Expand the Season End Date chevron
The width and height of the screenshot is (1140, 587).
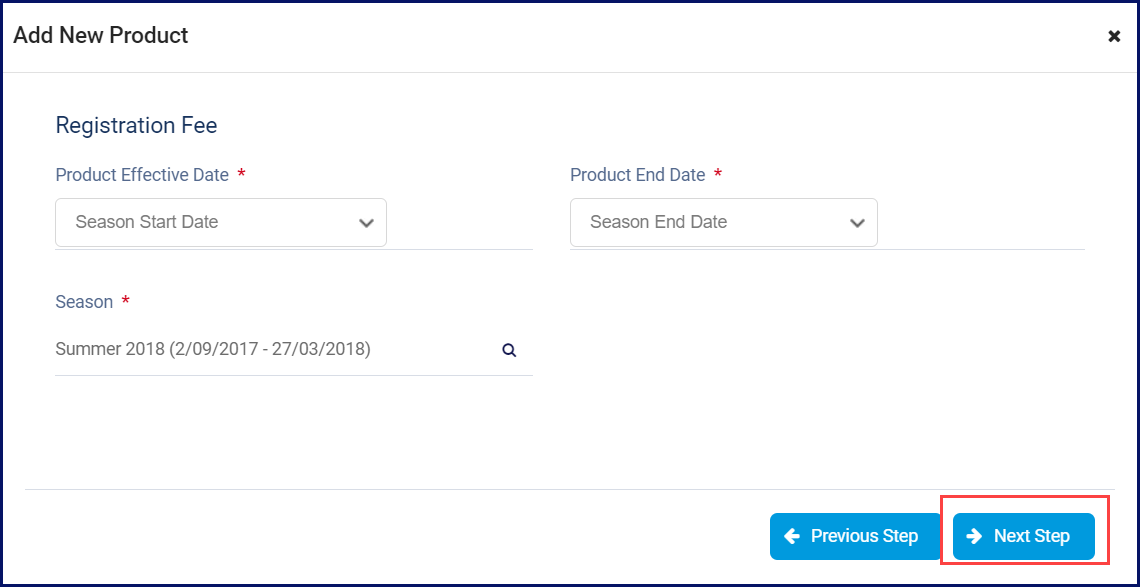[x=858, y=223]
